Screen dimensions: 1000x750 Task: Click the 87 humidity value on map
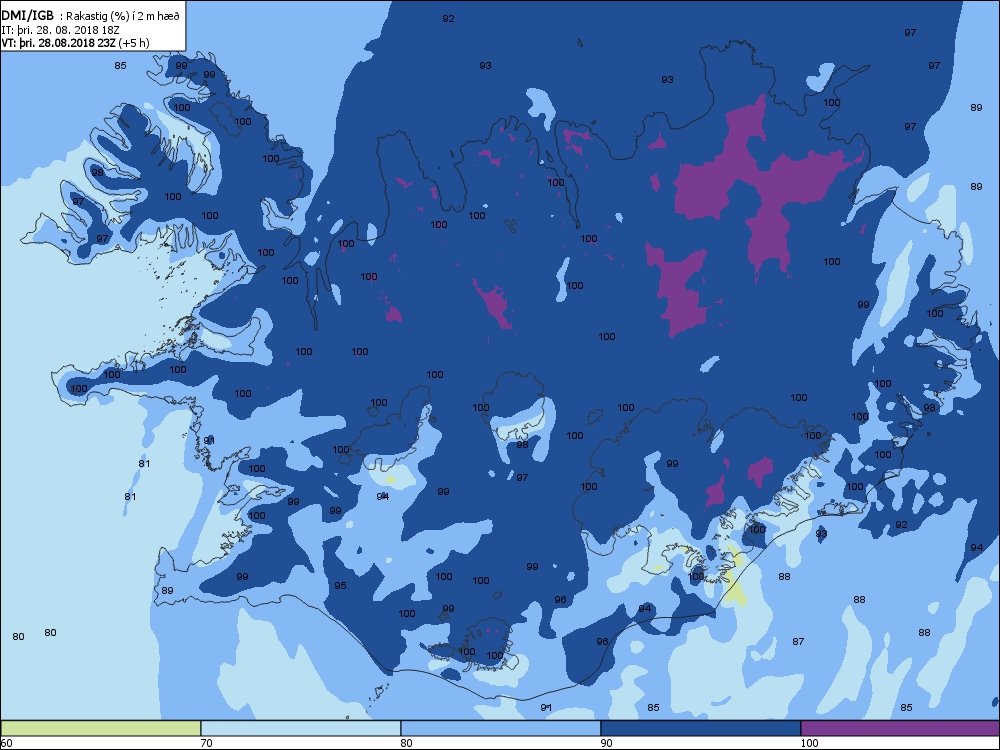[798, 642]
